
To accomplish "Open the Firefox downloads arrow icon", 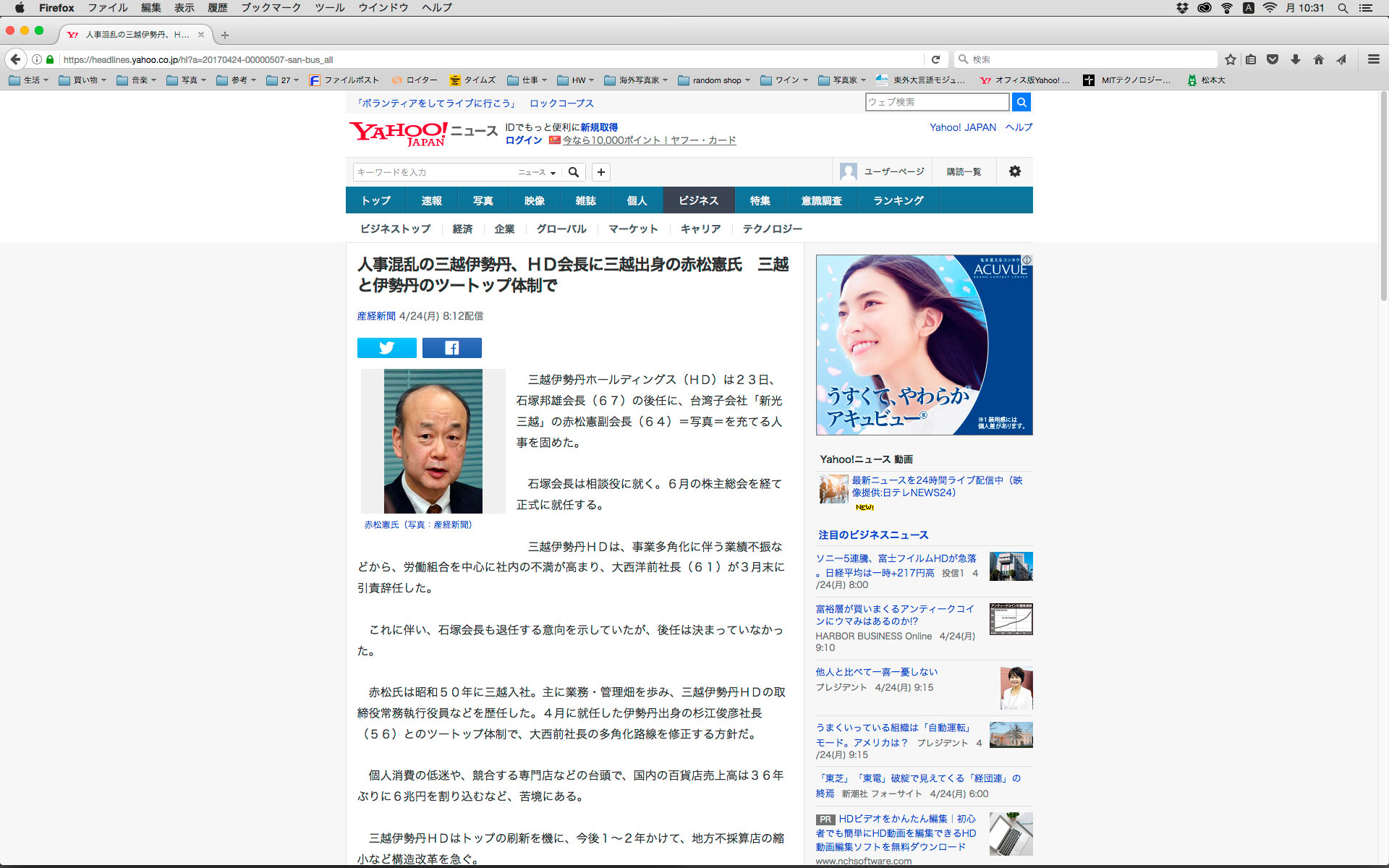I will click(1296, 59).
